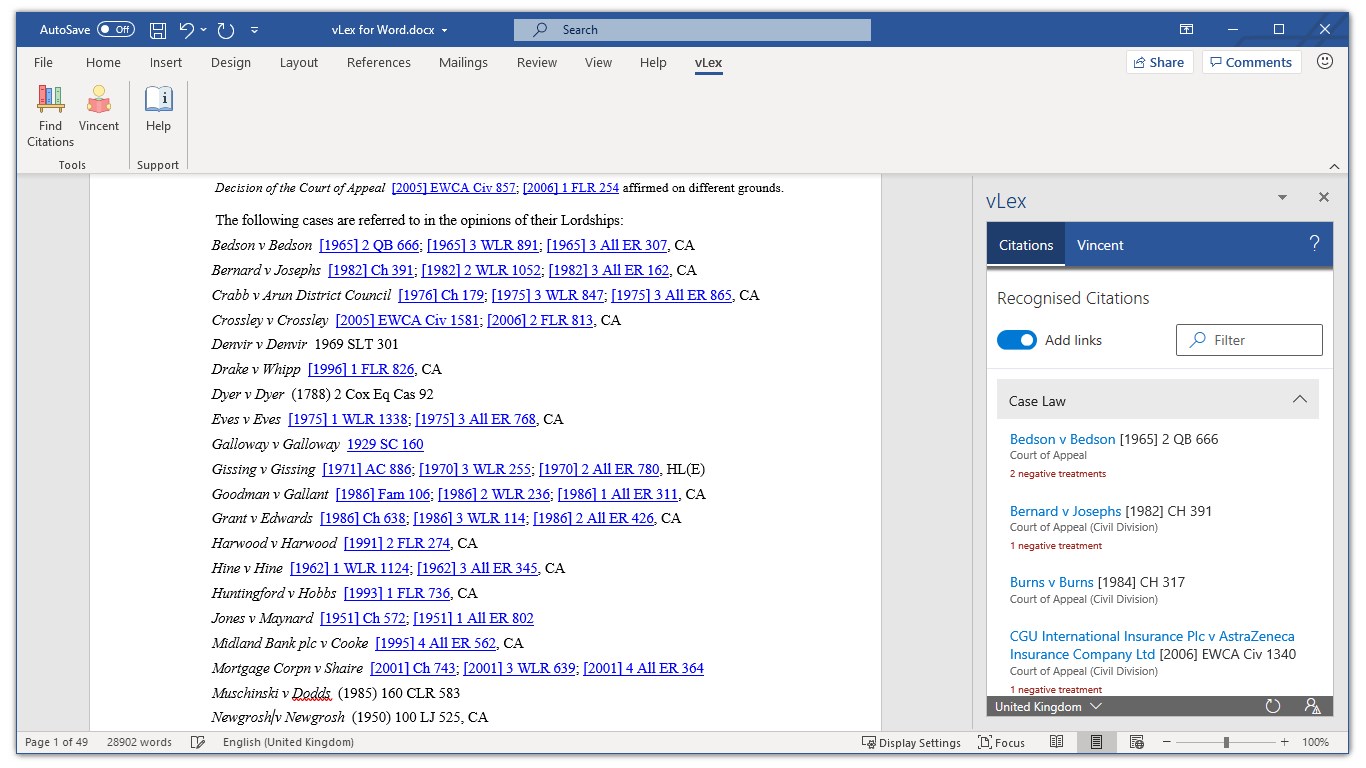This screenshot has height=768, width=1366.
Task: Click Page 1 of 49 indicator
Action: pyautogui.click(x=56, y=742)
